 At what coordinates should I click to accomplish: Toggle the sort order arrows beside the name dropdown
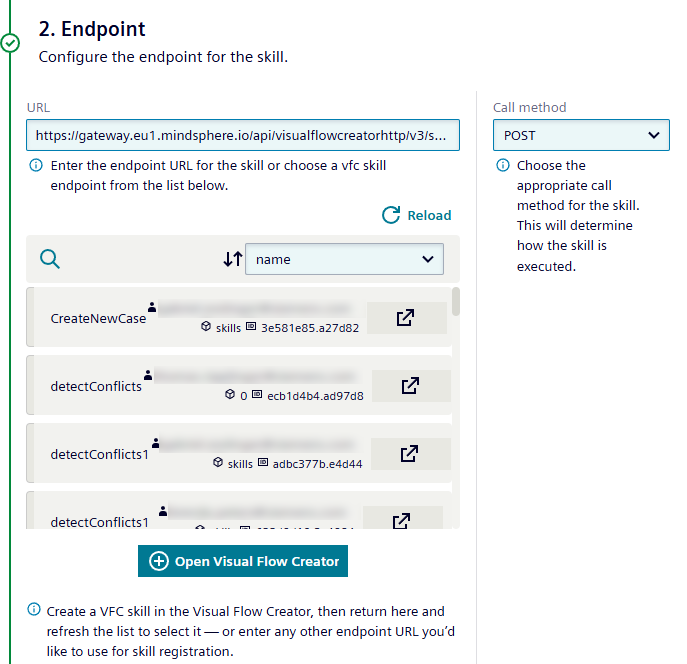click(232, 259)
